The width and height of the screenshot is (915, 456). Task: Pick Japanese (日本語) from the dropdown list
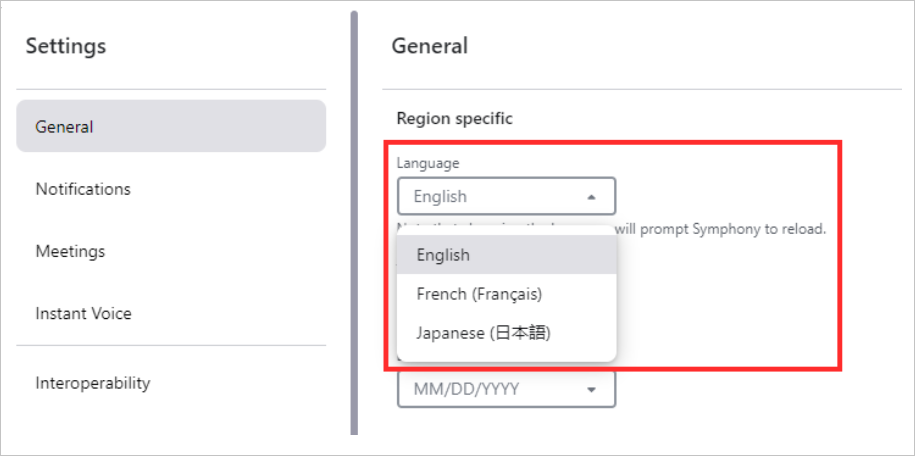(x=507, y=333)
